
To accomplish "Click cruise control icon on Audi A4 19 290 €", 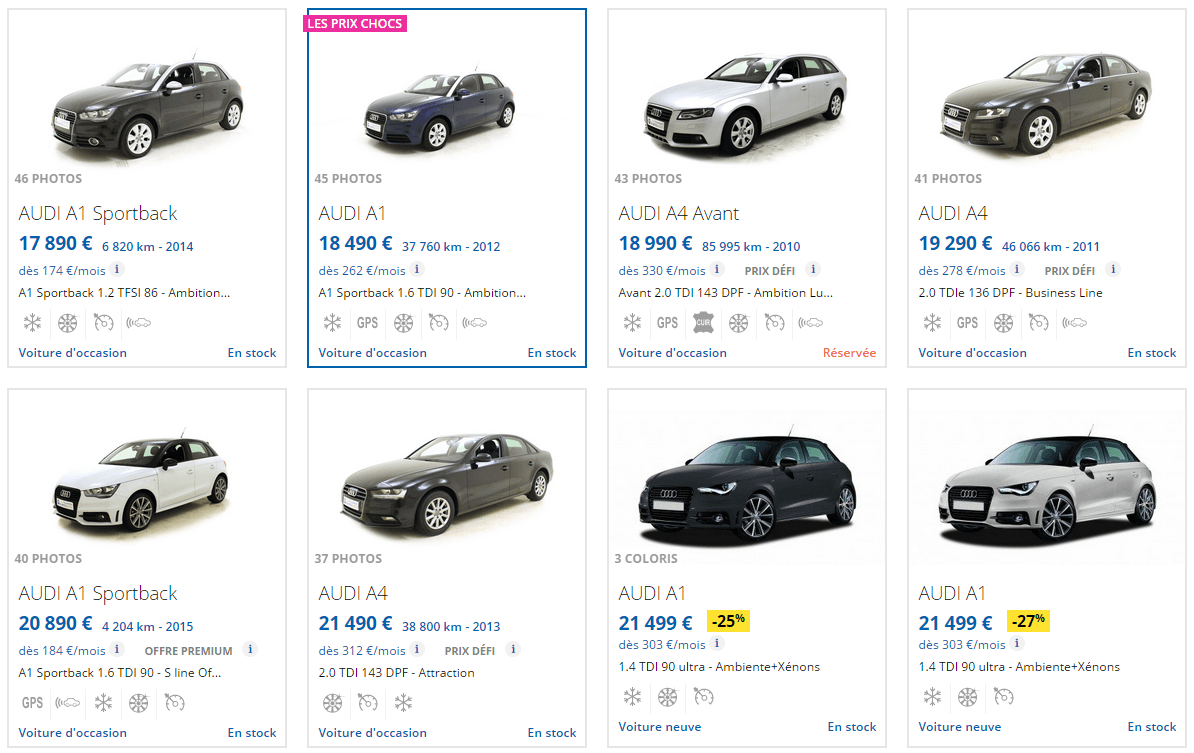I will coord(1038,323).
